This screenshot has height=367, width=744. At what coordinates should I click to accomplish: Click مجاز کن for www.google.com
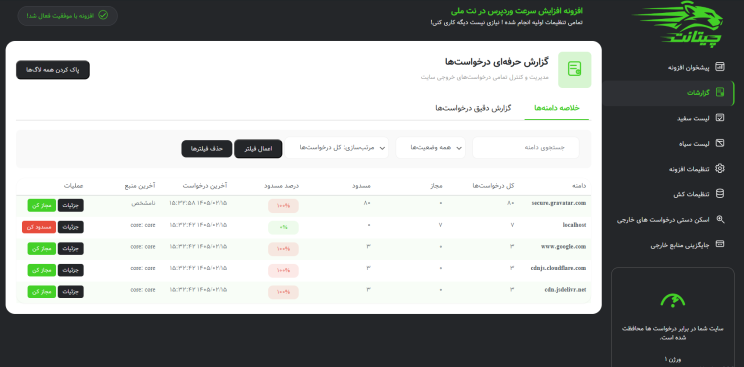pos(42,248)
